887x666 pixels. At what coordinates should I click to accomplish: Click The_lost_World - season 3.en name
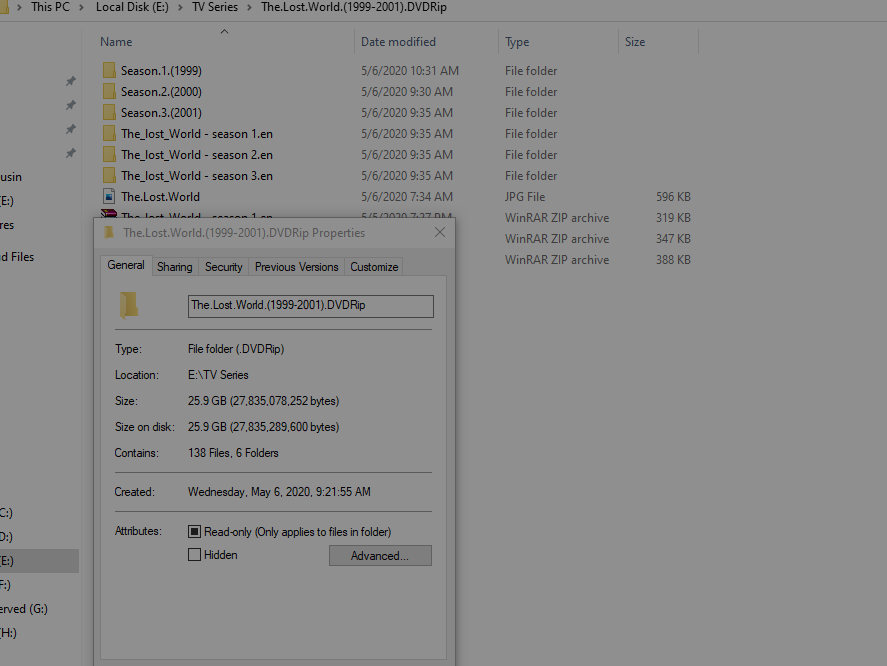(x=197, y=175)
